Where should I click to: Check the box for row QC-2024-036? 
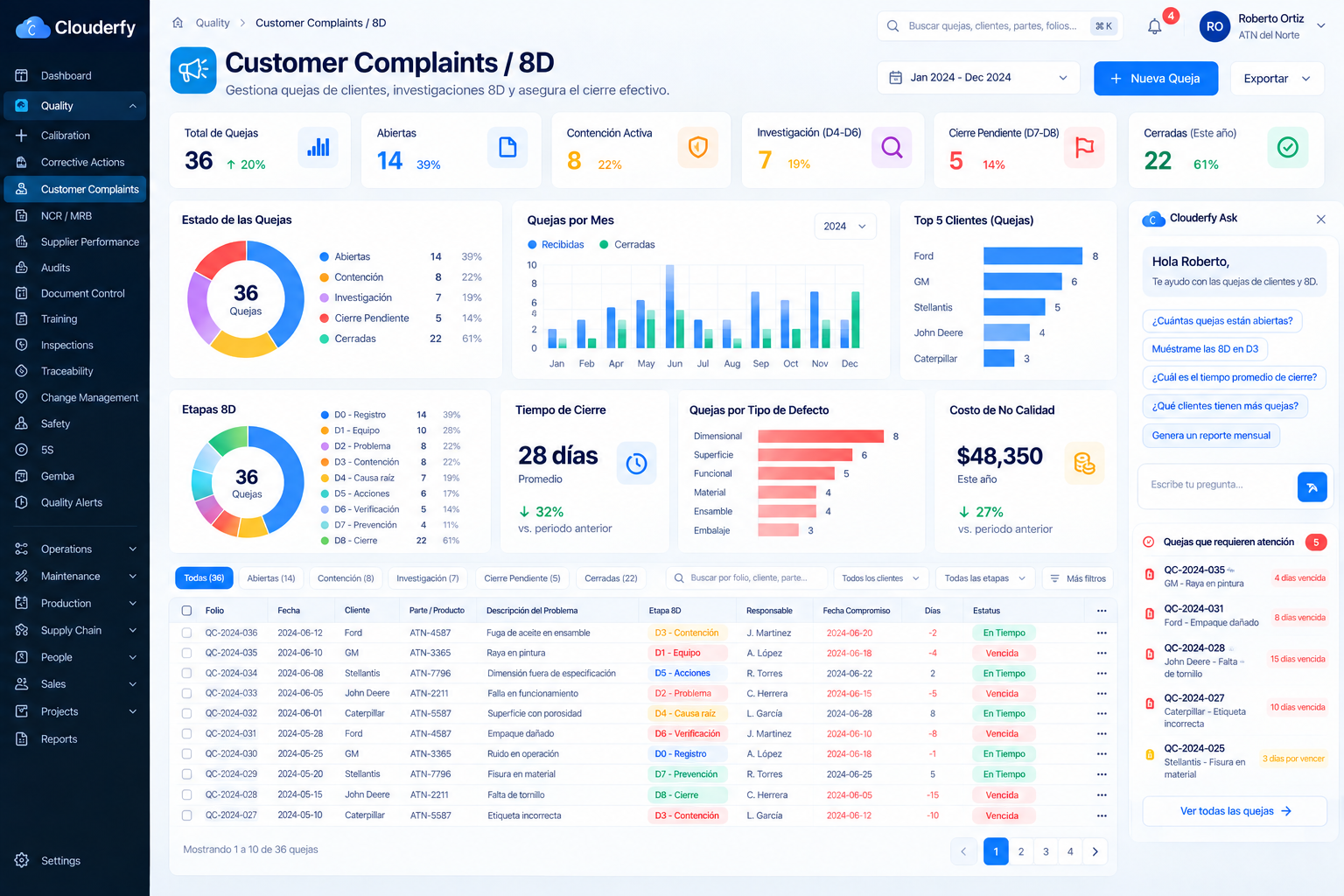coord(186,633)
